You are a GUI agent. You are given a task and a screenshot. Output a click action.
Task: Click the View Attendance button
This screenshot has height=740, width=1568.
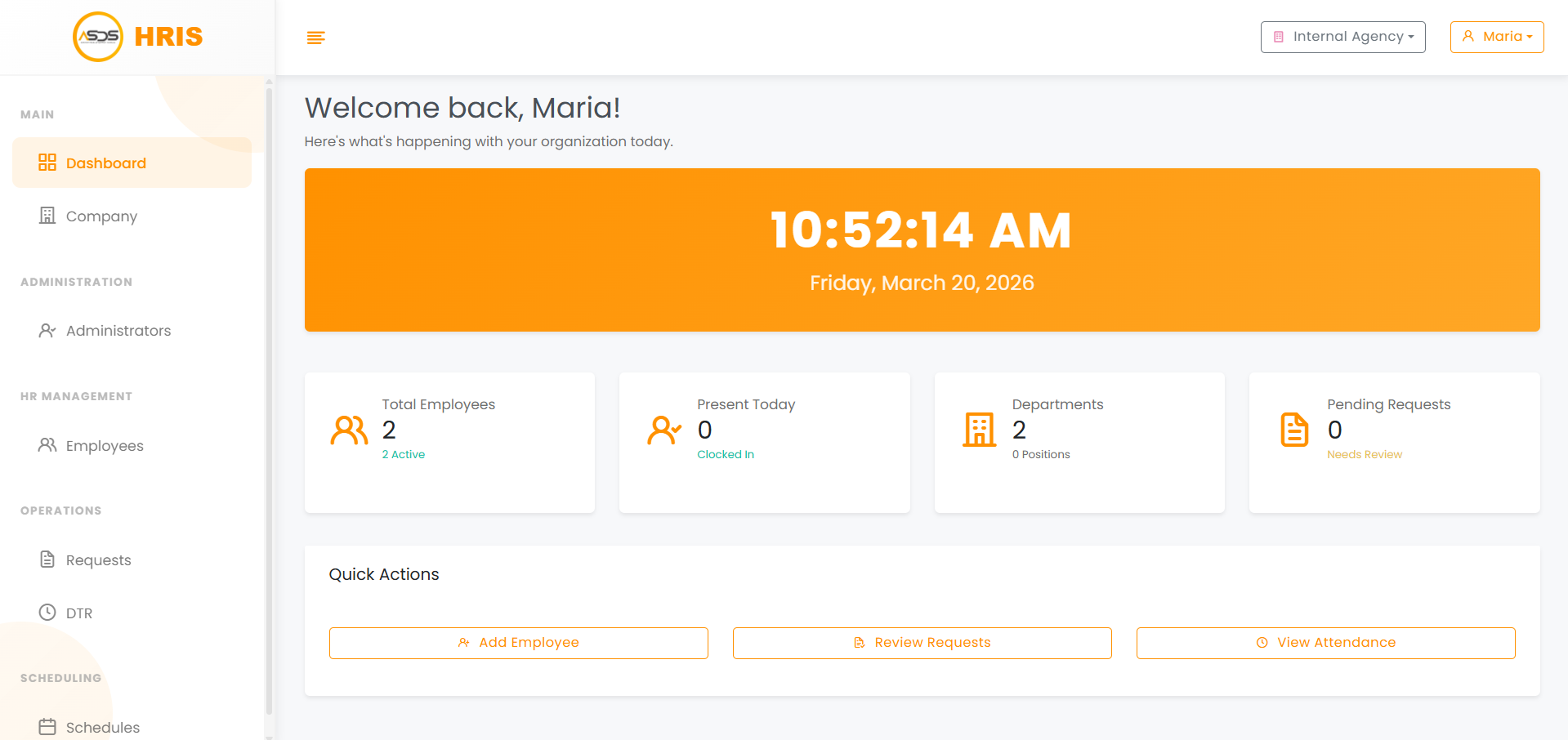pyautogui.click(x=1325, y=643)
